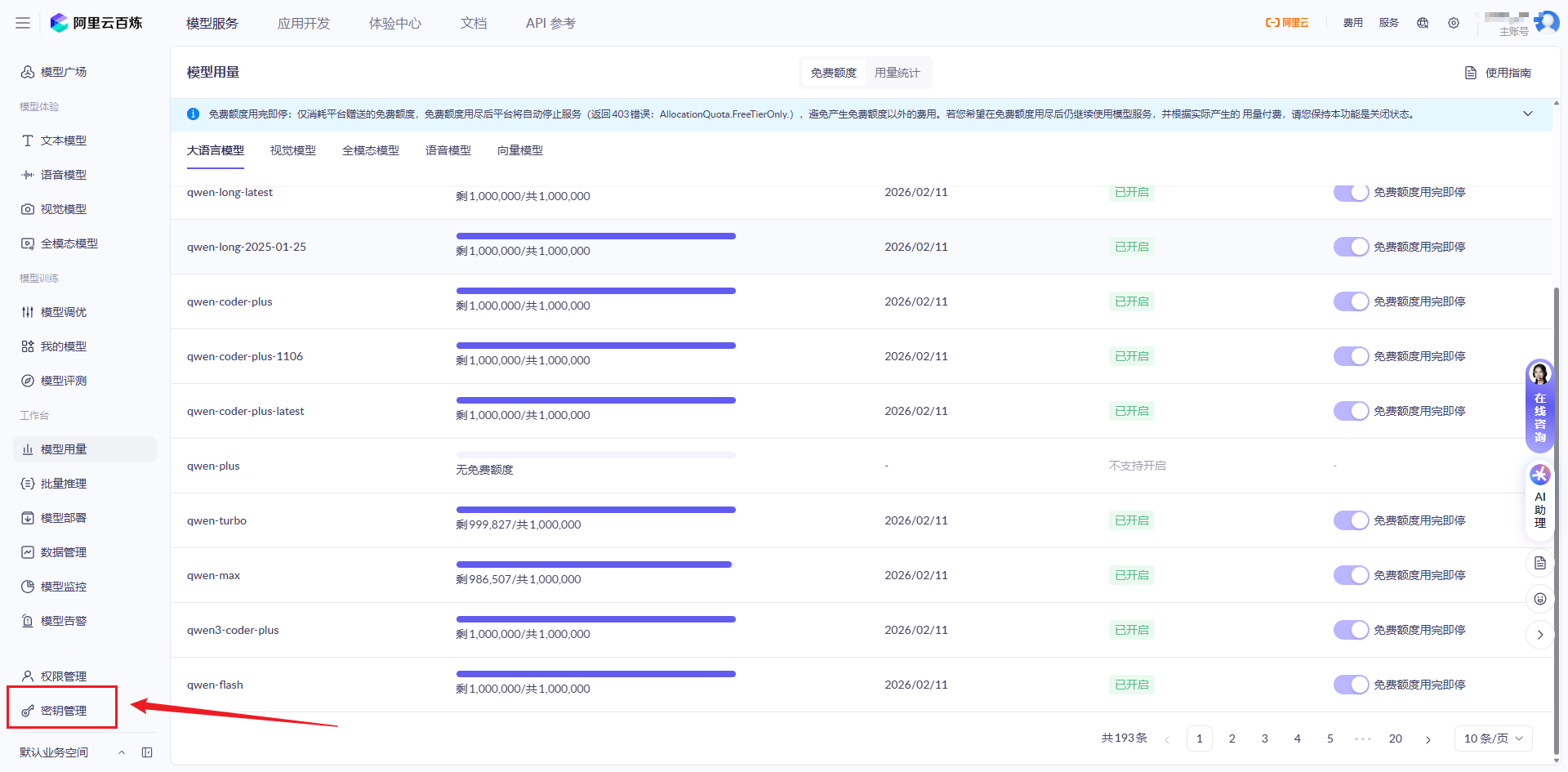Toggle free quota stop switch for qwen-max
Screen dimensions: 1568x772
pyautogui.click(x=1351, y=575)
